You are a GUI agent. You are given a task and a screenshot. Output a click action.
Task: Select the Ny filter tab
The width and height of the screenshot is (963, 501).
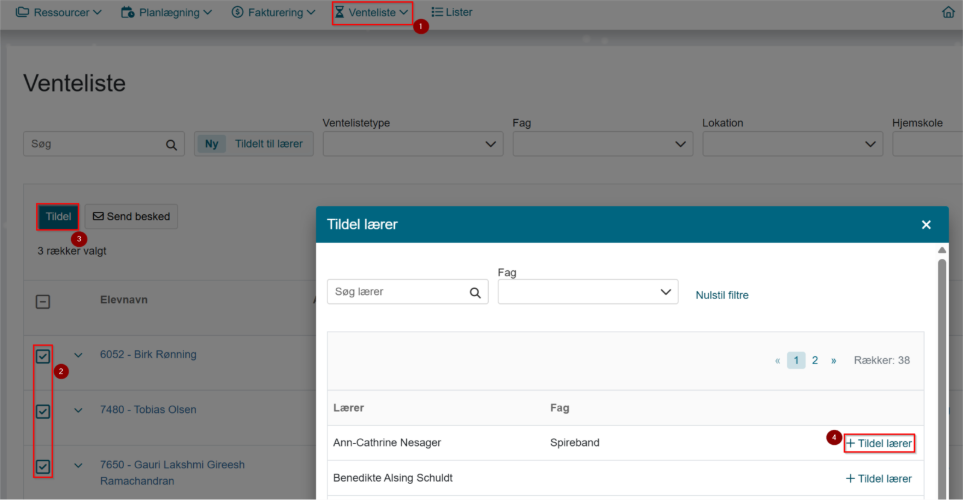click(211, 144)
